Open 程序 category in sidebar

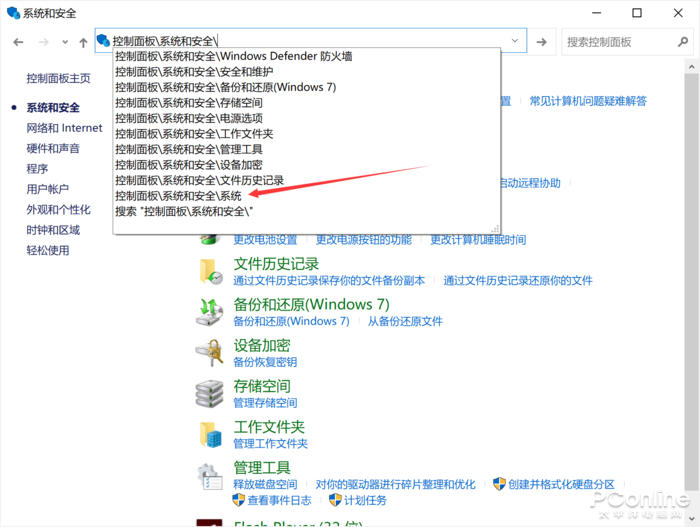pyautogui.click(x=37, y=169)
